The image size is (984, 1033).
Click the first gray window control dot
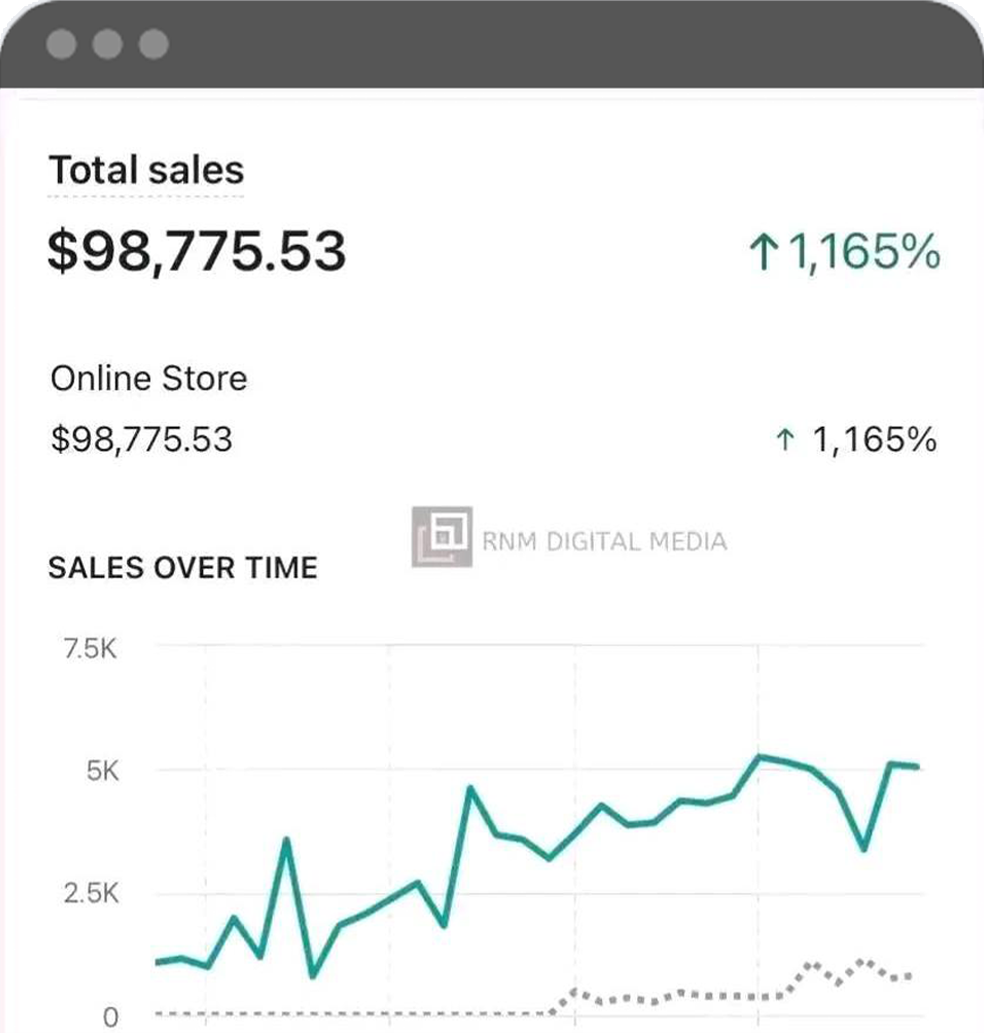point(61,44)
